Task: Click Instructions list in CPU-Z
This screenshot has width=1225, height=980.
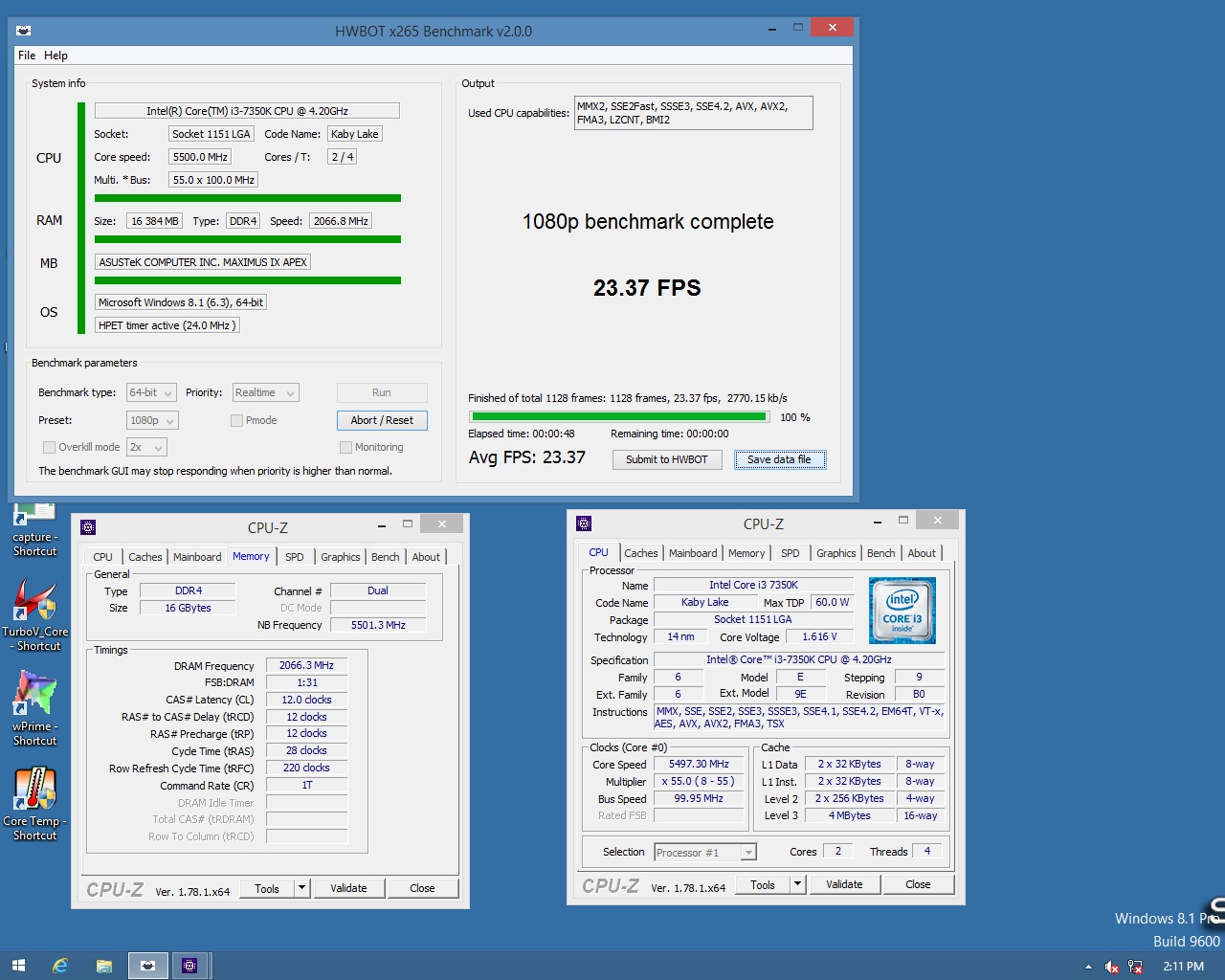Action: pyautogui.click(x=799, y=717)
